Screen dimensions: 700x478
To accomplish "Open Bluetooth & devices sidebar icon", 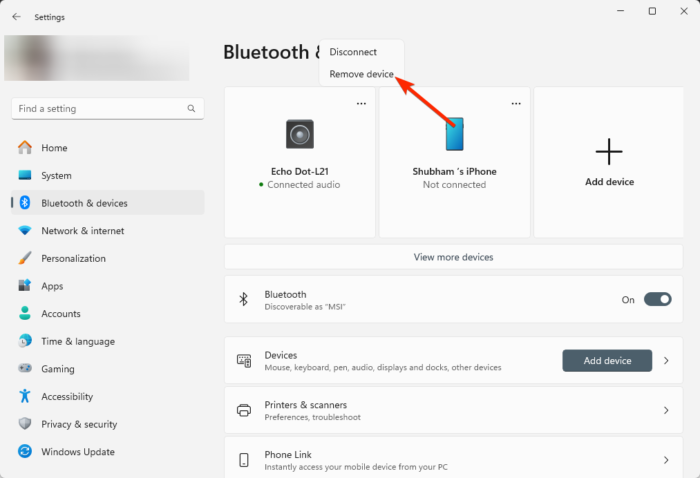I will 25,203.
